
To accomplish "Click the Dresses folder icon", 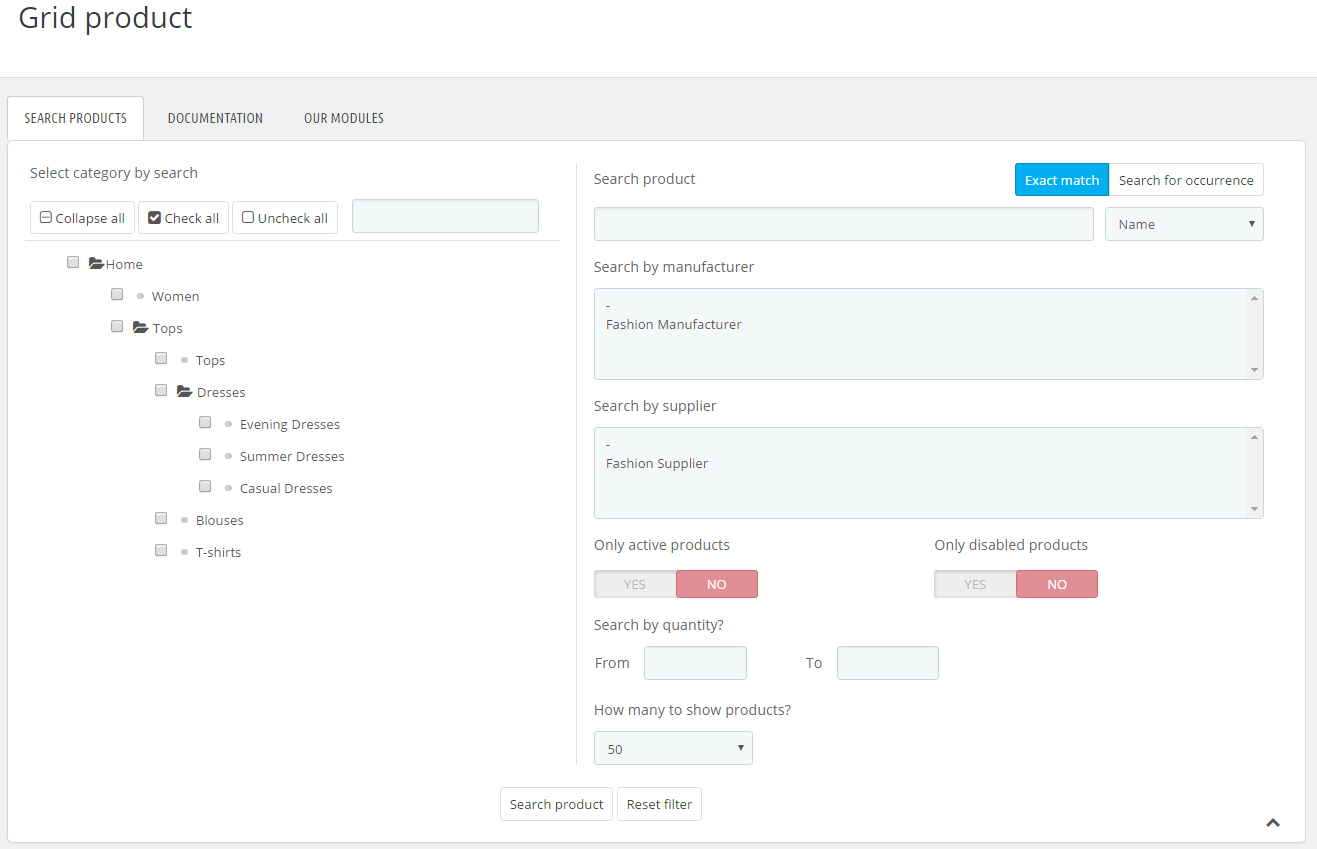I will pyautogui.click(x=184, y=392).
